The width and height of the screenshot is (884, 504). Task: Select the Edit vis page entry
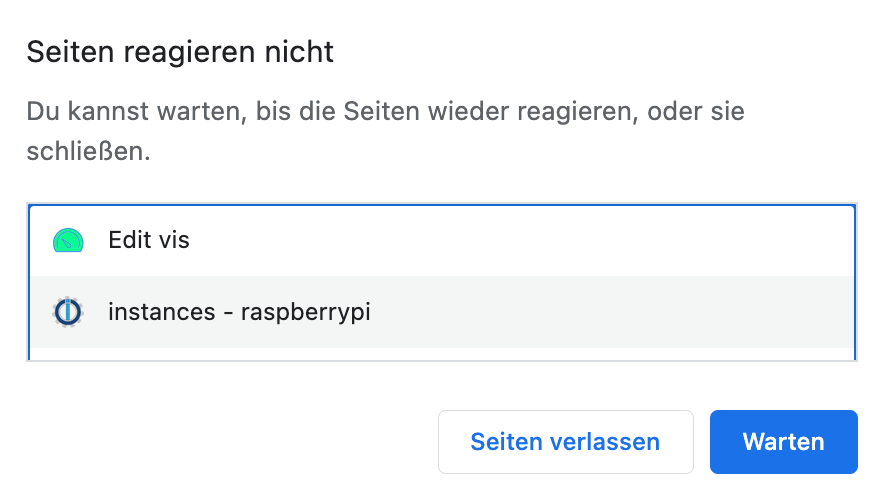click(440, 241)
